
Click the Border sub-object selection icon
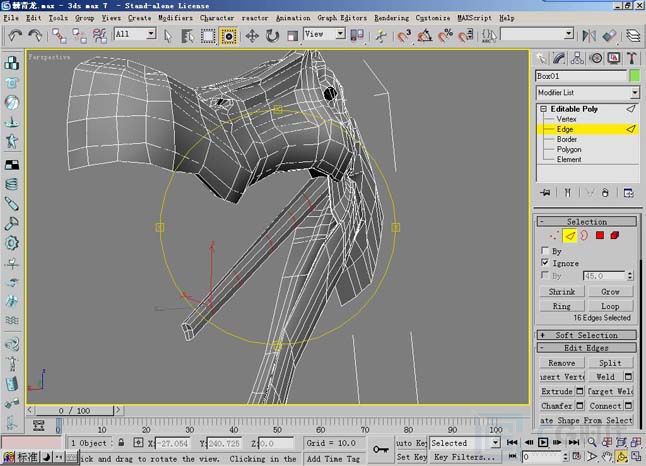click(x=584, y=236)
